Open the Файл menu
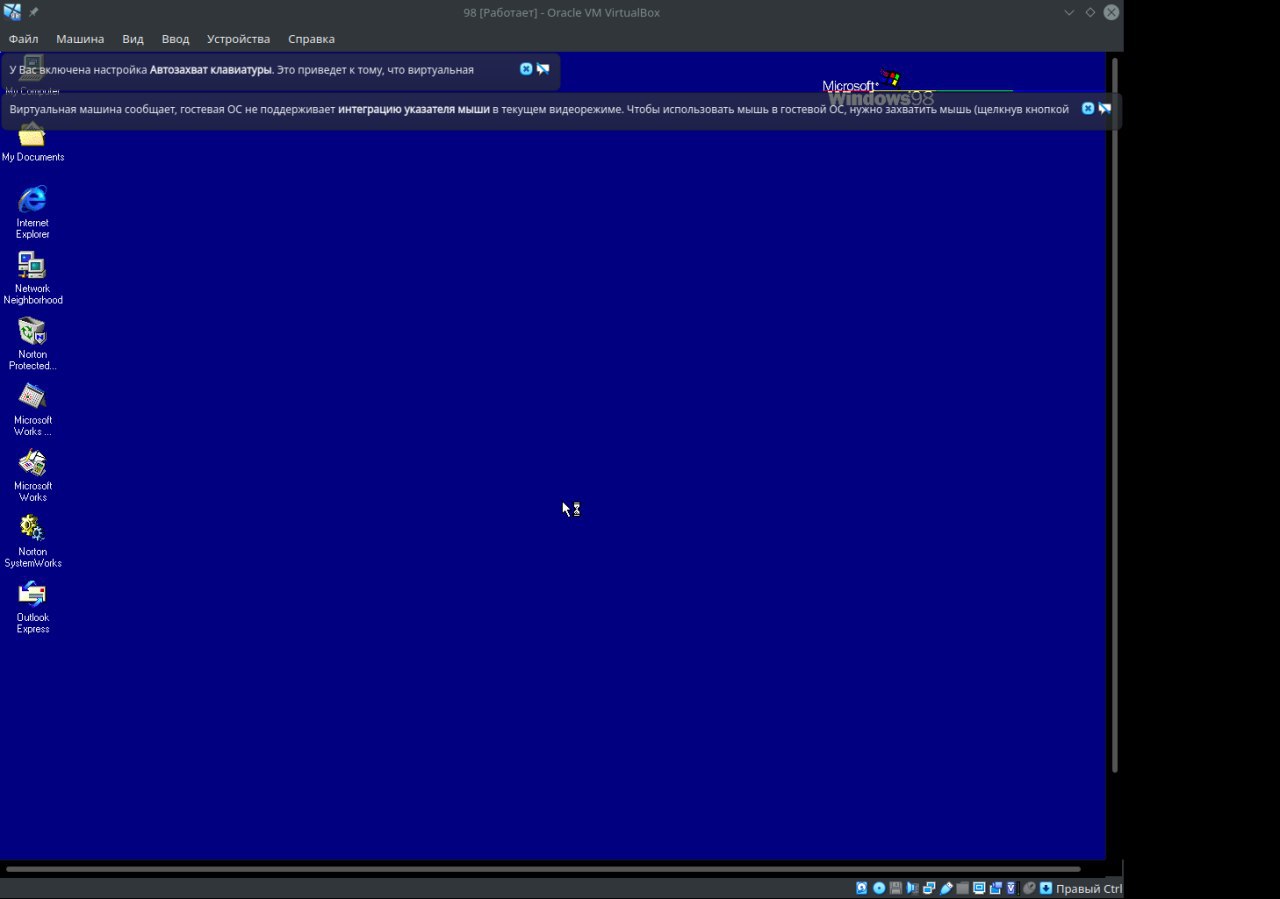1280x899 pixels. (x=24, y=39)
